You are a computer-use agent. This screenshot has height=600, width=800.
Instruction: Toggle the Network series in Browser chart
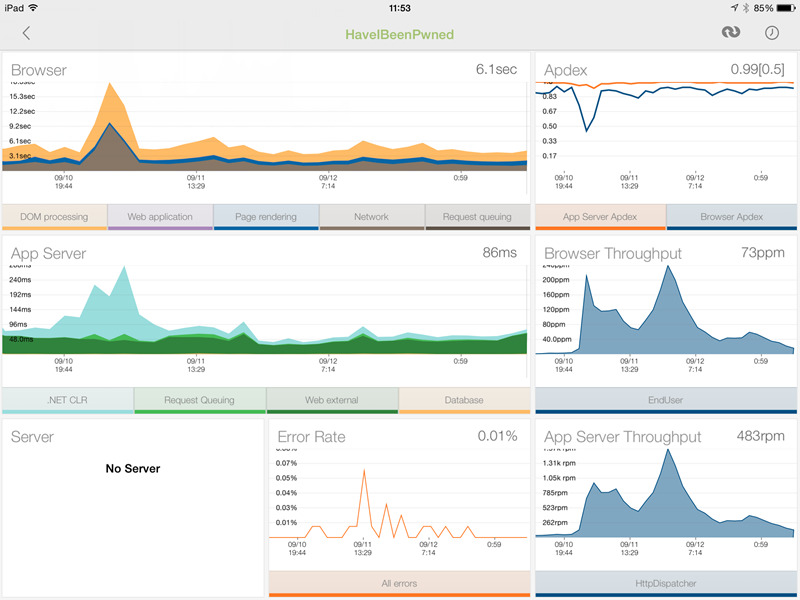click(x=371, y=216)
